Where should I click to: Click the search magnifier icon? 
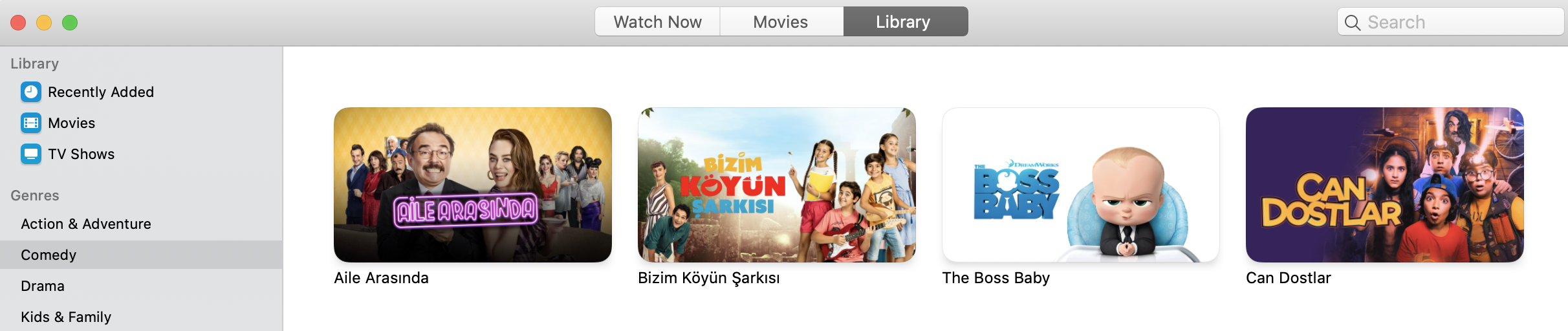pyautogui.click(x=1352, y=23)
